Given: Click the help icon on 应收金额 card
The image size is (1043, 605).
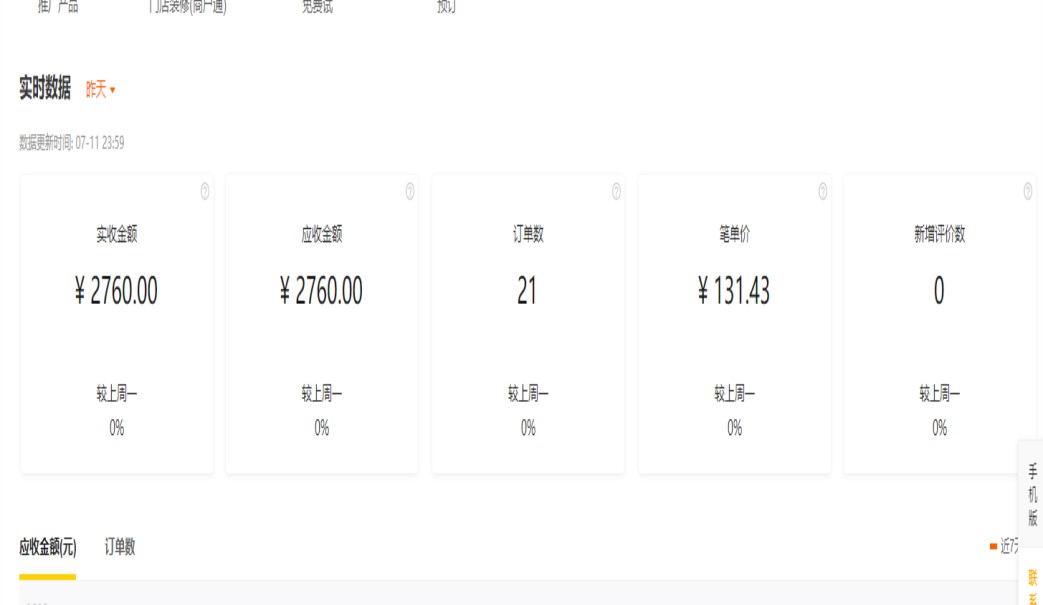Looking at the screenshot, I should click(x=410, y=191).
